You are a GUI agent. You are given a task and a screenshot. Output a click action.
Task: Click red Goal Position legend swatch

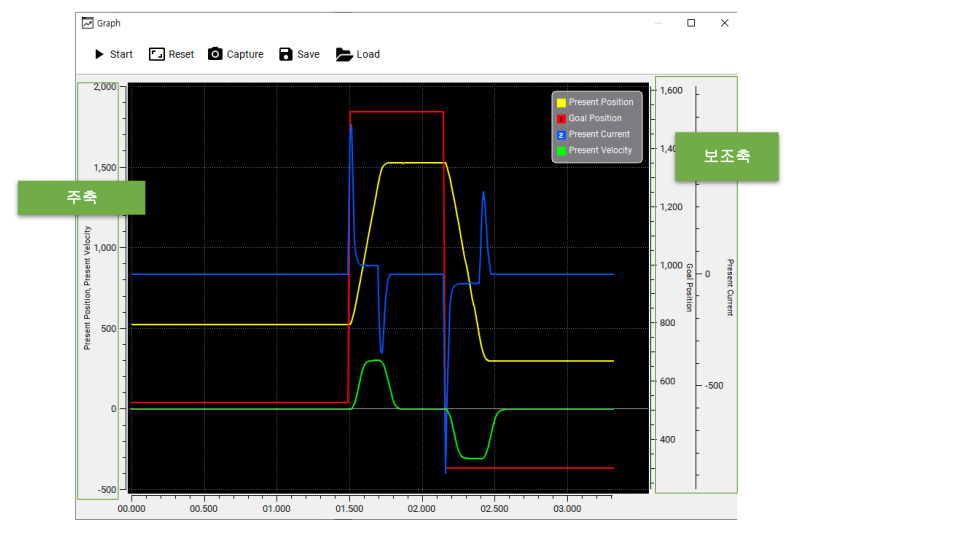[x=561, y=119]
